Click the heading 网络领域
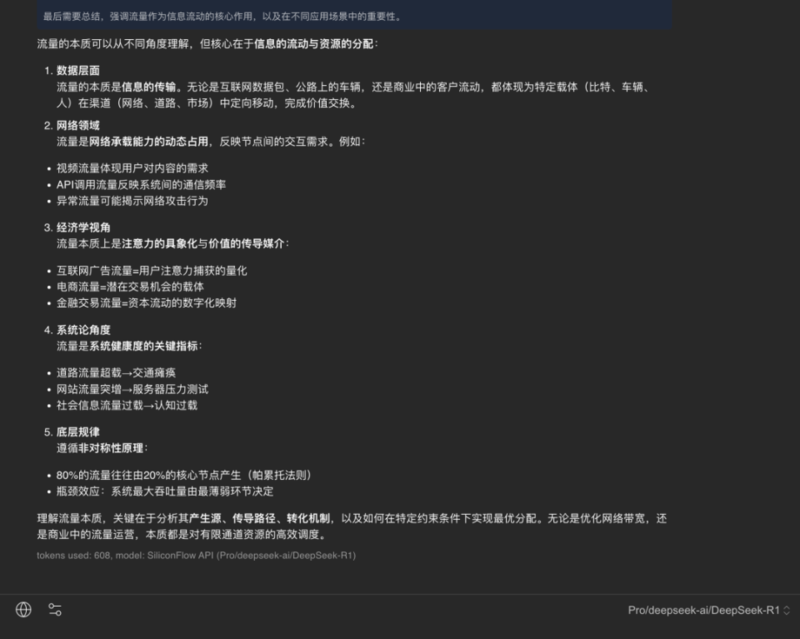The image size is (800, 639). (77, 125)
